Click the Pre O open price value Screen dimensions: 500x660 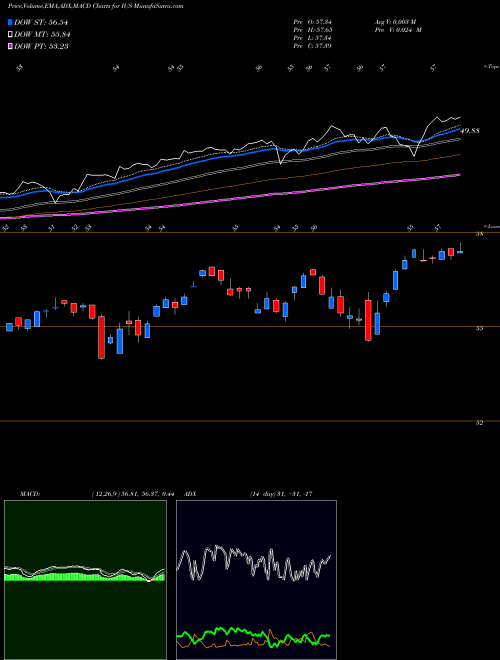click(x=312, y=22)
